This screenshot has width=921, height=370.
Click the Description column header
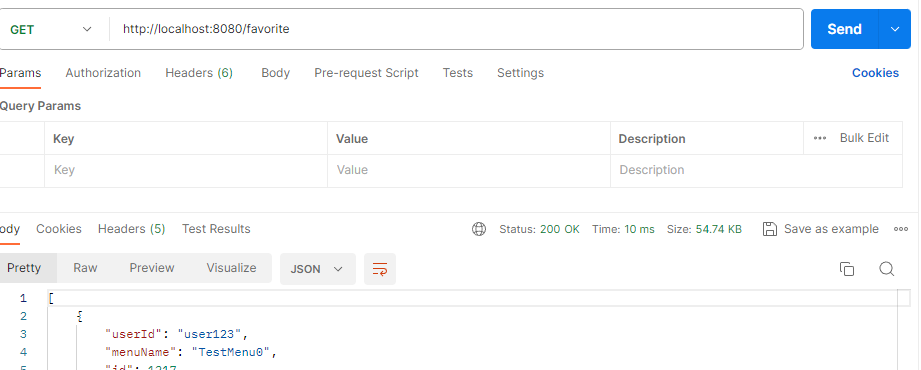pyautogui.click(x=652, y=139)
